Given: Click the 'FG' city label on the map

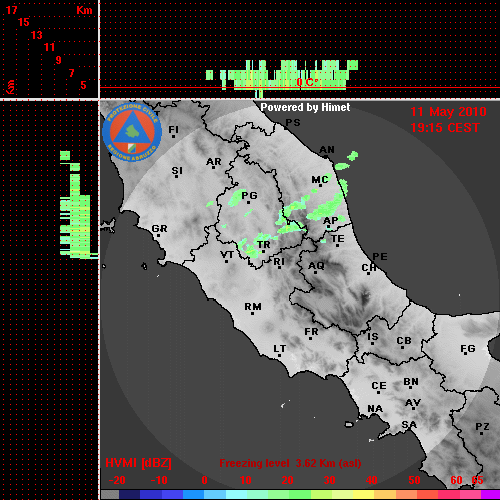Looking at the screenshot, I should 468,349.
